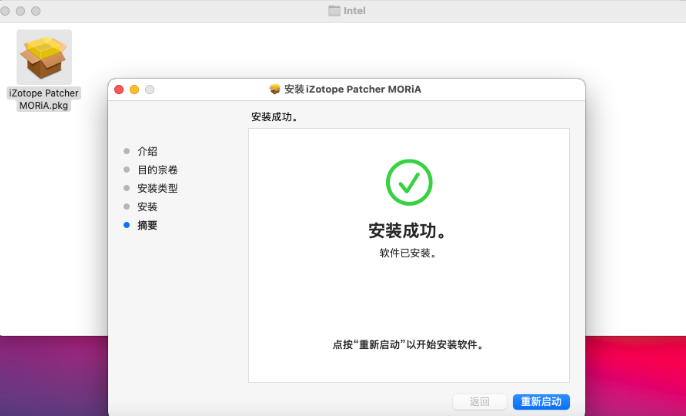Minimize the installer with yellow button
This screenshot has height=416, width=686.
(x=134, y=90)
